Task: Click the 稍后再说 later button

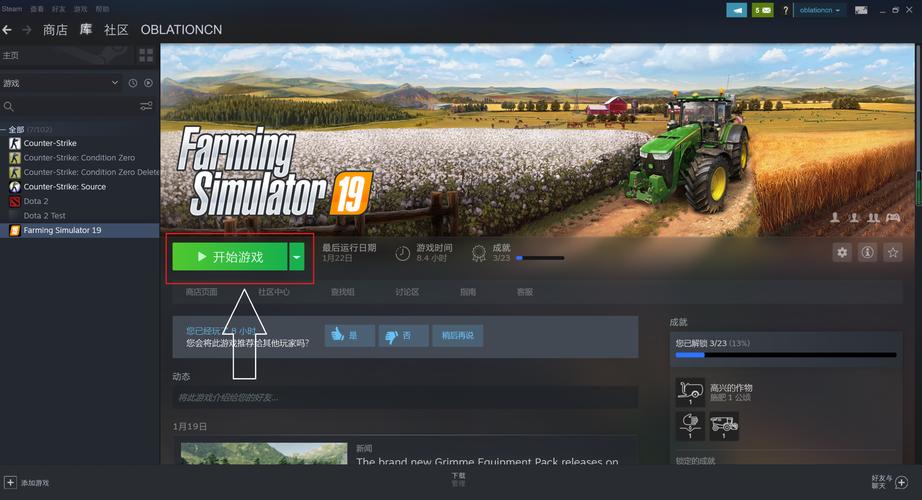Action: tap(457, 335)
